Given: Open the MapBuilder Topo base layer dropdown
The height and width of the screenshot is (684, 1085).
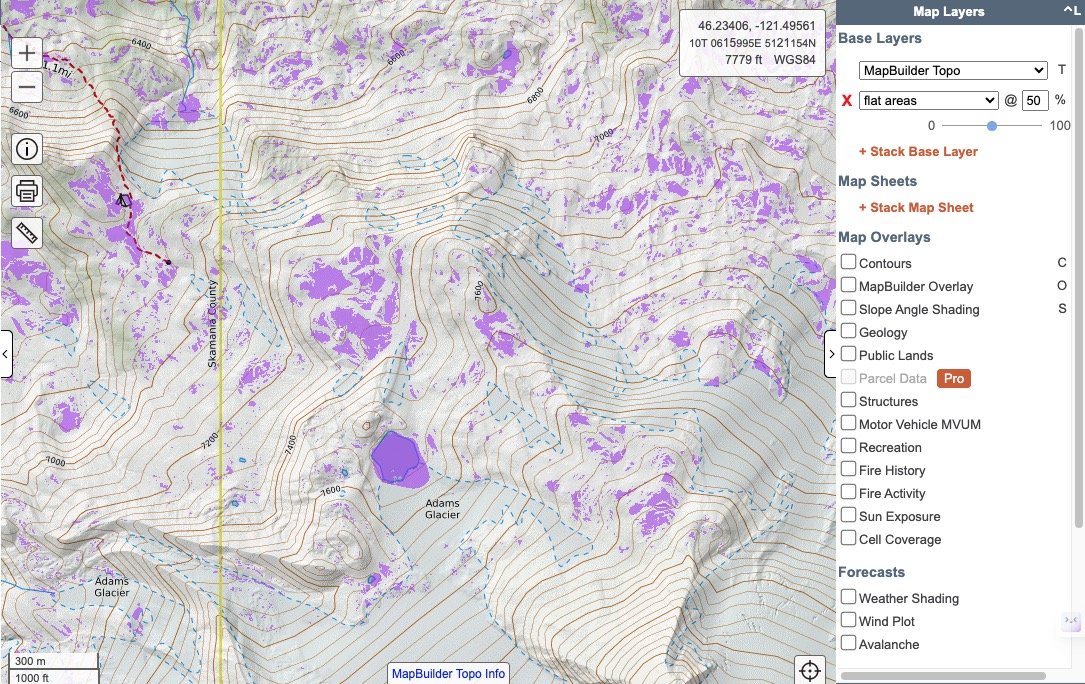Looking at the screenshot, I should [953, 71].
